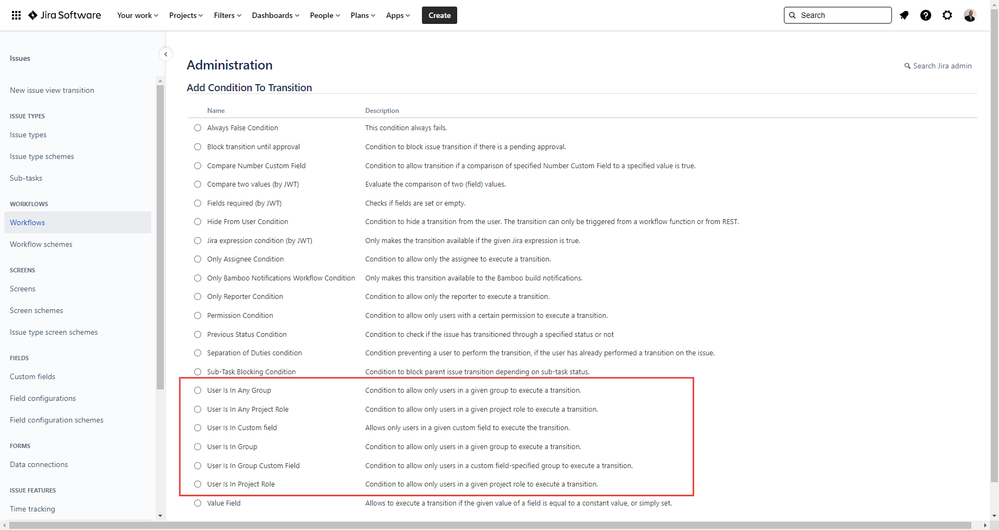Click the sidebar vertical scrollbar
The height and width of the screenshot is (530, 999).
pyautogui.click(x=160, y=236)
